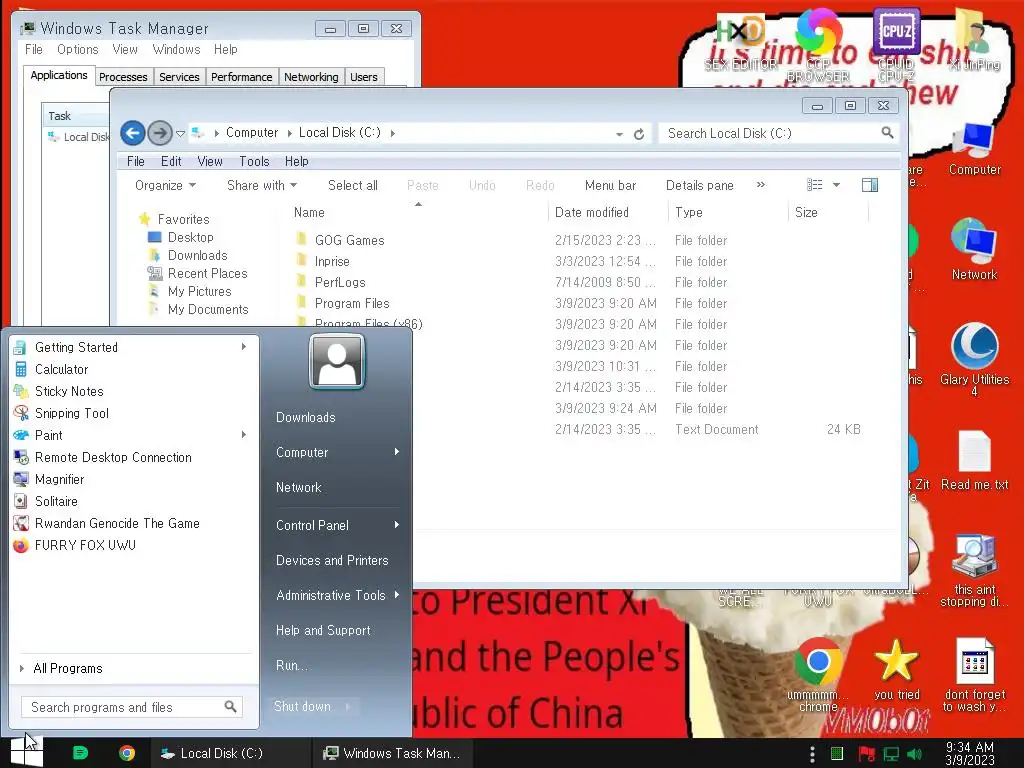Open the 'this aint stopping' desktop icon
1024x768 pixels.
[974, 570]
